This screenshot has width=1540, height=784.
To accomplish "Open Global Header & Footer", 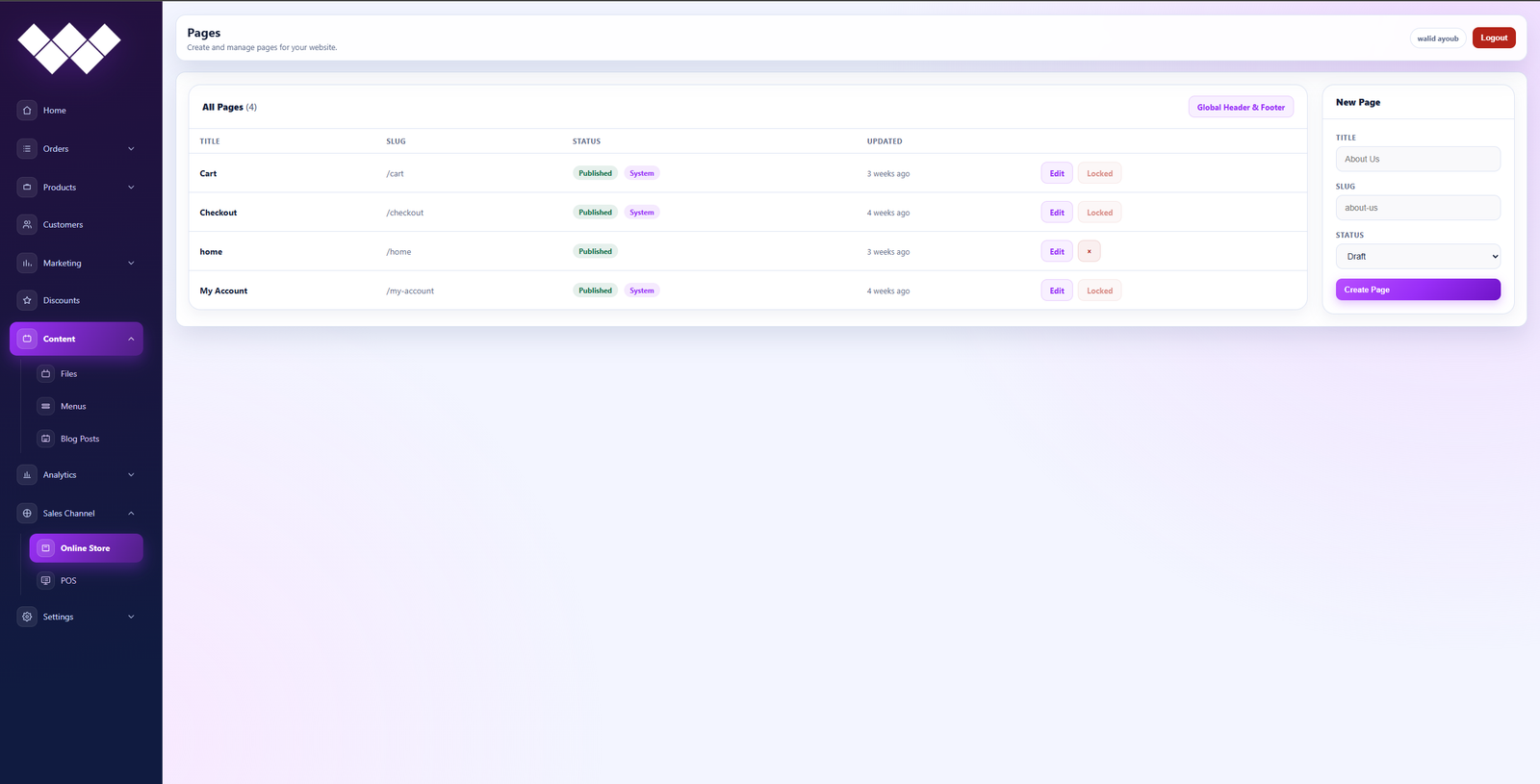I will click(x=1241, y=108).
